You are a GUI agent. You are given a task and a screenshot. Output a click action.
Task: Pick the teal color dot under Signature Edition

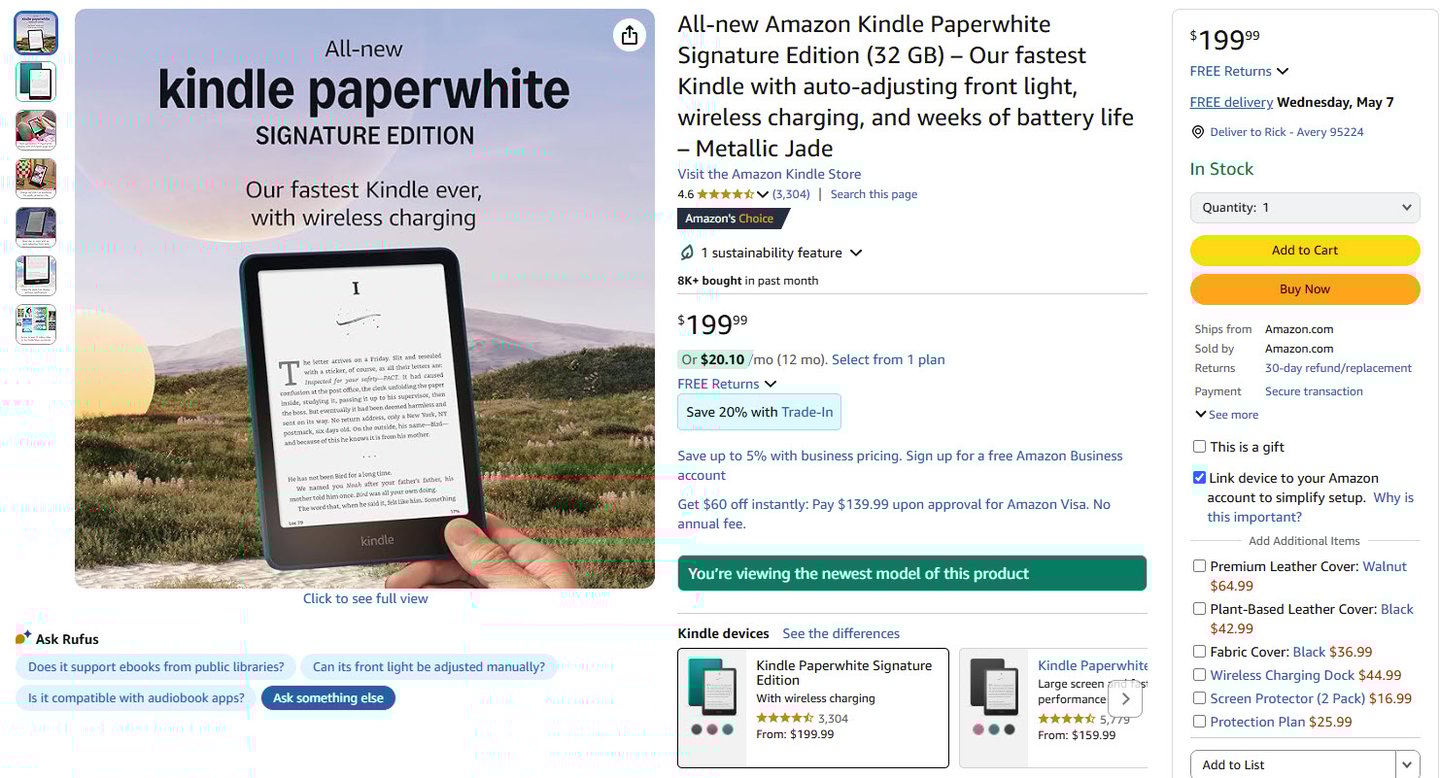[x=728, y=729]
